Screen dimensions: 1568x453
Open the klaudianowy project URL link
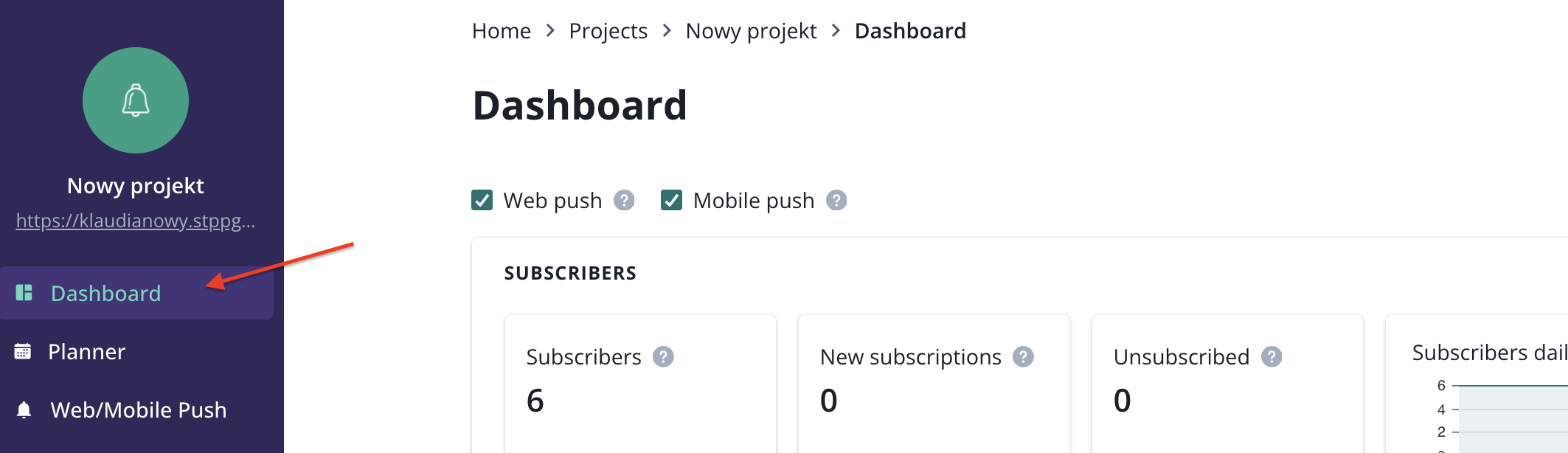tap(136, 221)
